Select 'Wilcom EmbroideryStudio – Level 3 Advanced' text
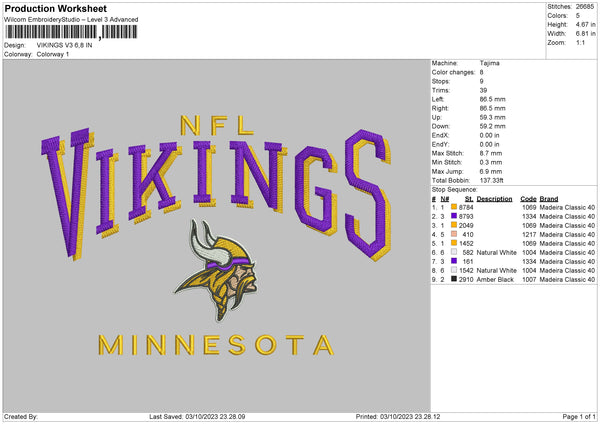The height and width of the screenshot is (424, 600). click(71, 20)
